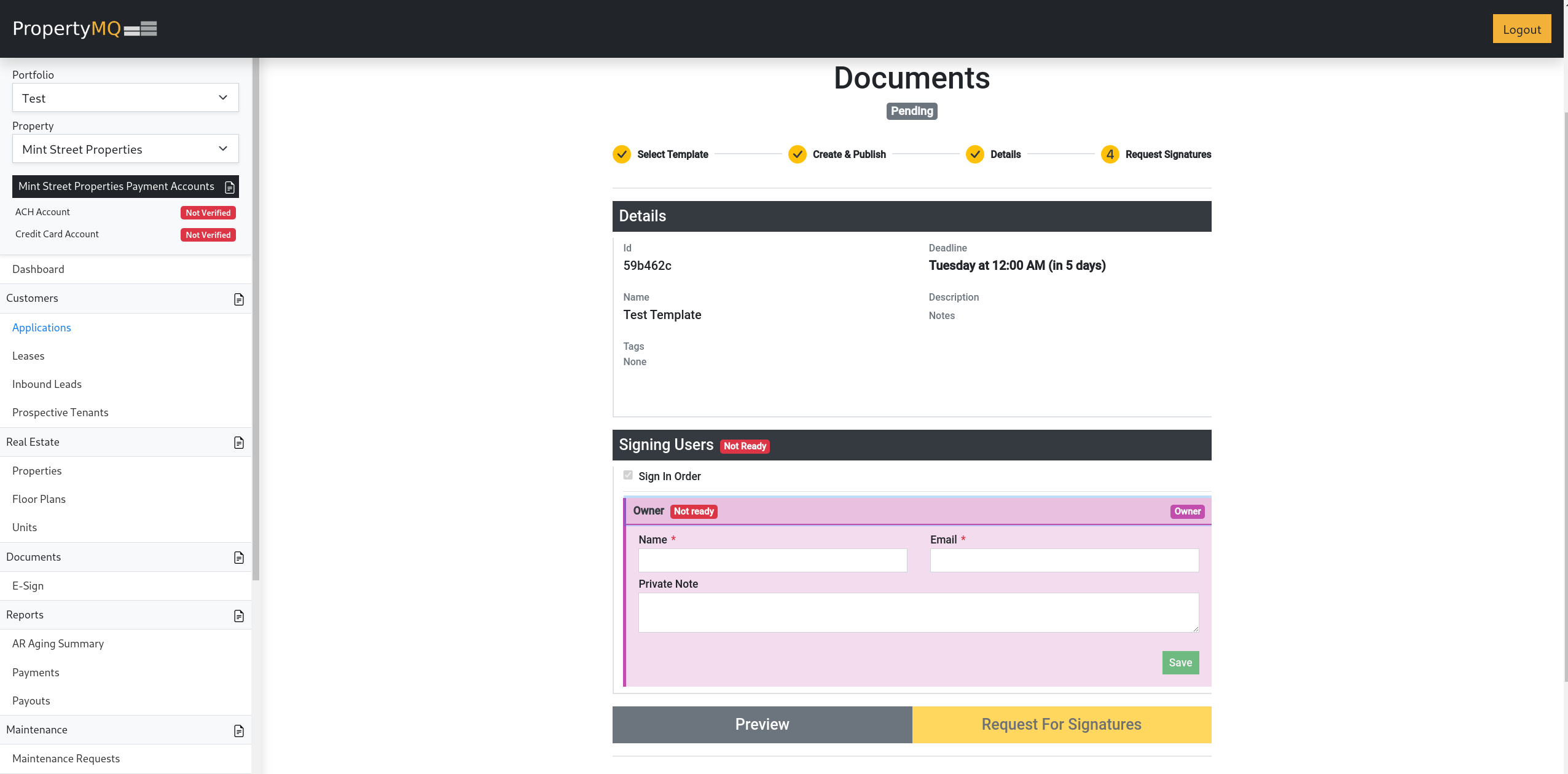Click into the Owner Email field
This screenshot has width=1568, height=774.
click(1064, 560)
